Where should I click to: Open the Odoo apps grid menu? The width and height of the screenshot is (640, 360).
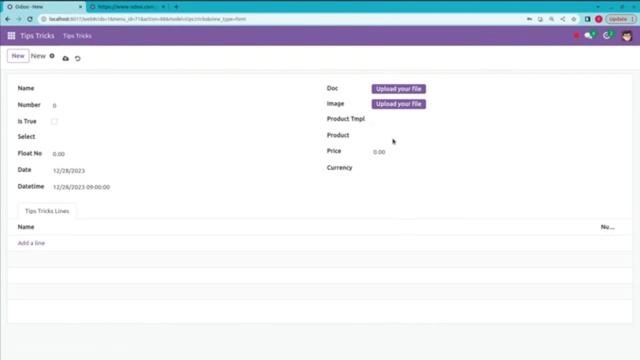(x=11, y=36)
